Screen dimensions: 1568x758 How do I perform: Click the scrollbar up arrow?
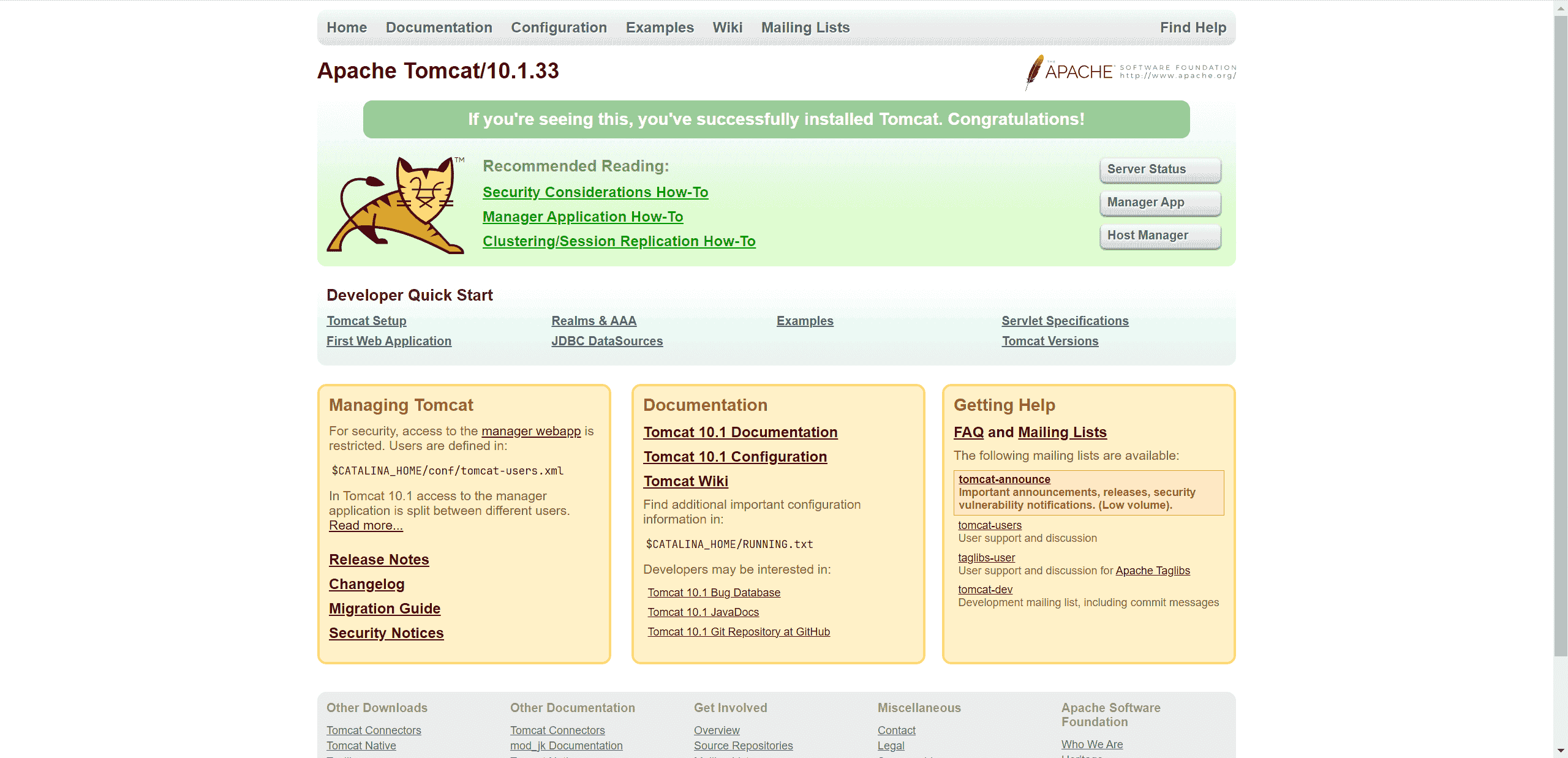[x=1561, y=7]
